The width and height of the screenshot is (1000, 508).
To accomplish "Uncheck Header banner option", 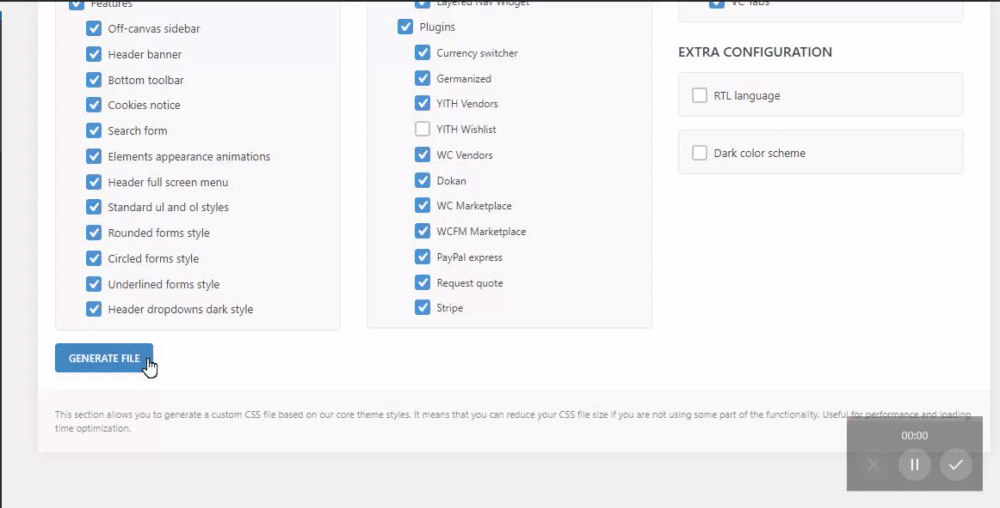I will (94, 54).
